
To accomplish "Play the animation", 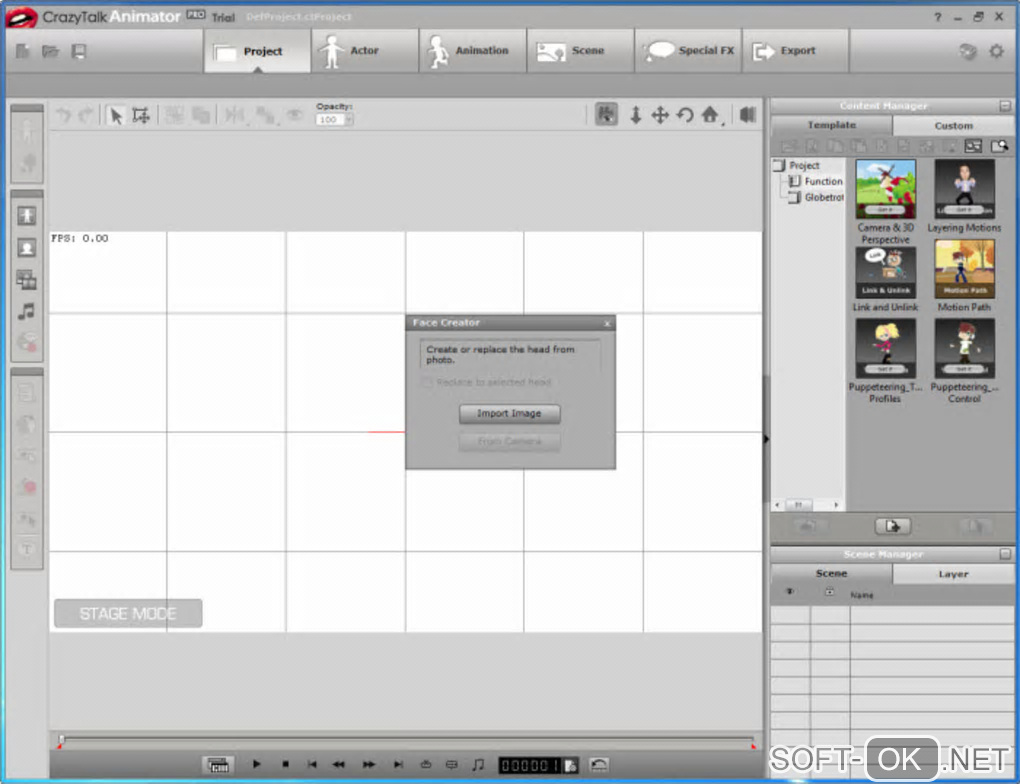I will pos(256,764).
